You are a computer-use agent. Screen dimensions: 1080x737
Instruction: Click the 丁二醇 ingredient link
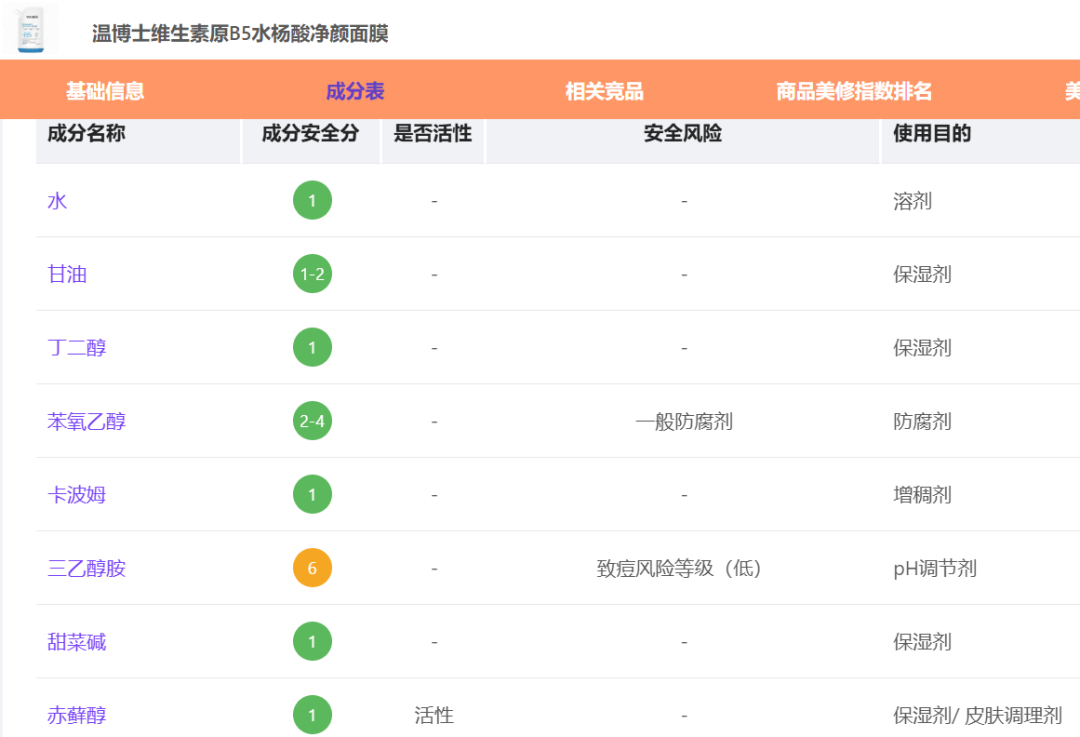click(77, 348)
